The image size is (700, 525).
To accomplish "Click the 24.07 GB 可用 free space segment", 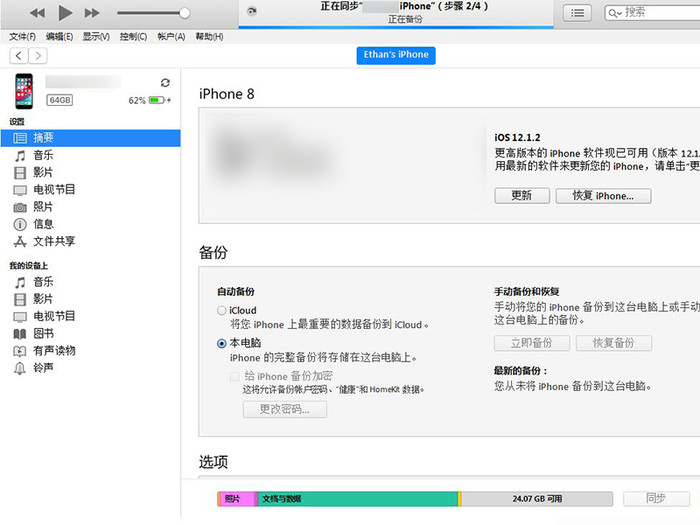I will (x=537, y=499).
